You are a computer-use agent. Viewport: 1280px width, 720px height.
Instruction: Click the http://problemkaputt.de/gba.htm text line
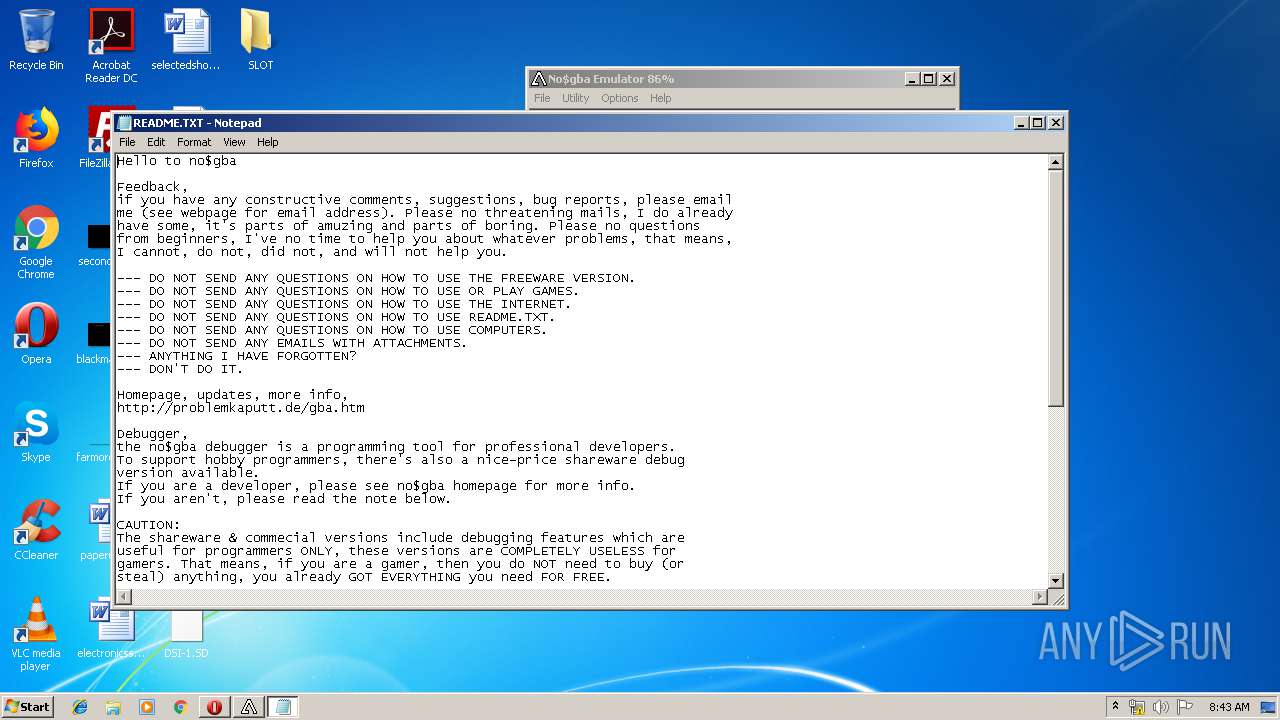(x=241, y=408)
